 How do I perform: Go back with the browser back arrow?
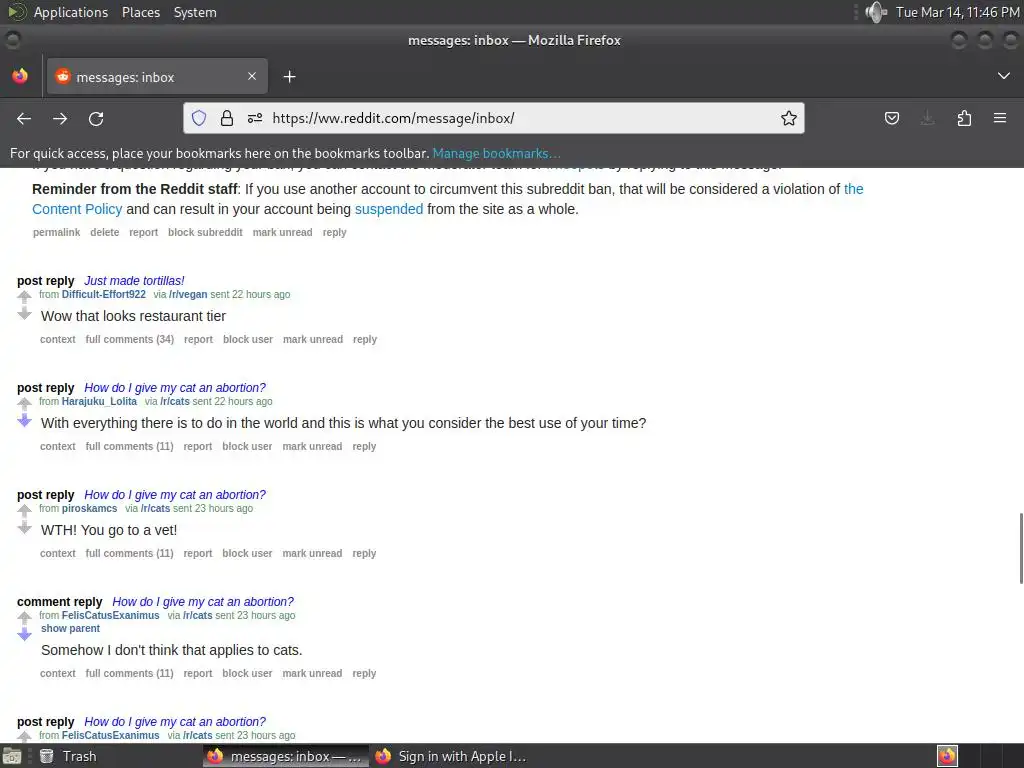pyautogui.click(x=24, y=118)
